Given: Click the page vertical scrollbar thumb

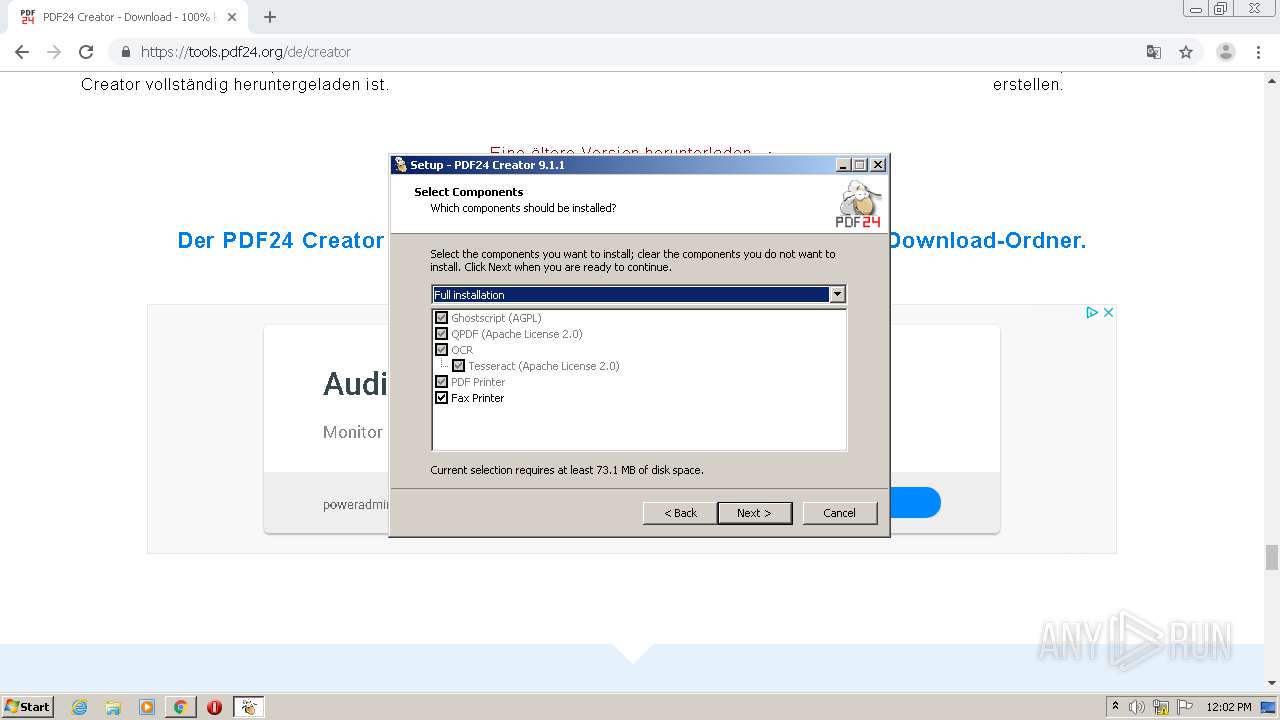Looking at the screenshot, I should 1272,557.
